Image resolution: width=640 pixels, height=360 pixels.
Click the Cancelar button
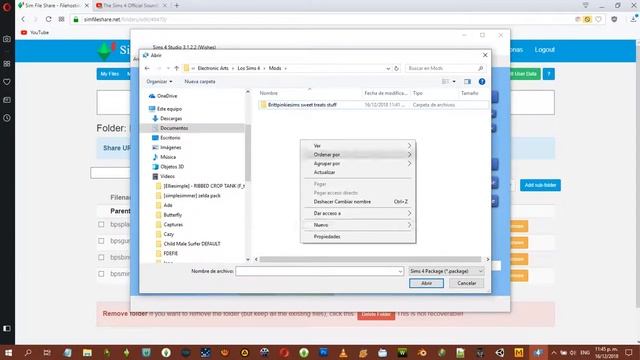click(x=467, y=283)
